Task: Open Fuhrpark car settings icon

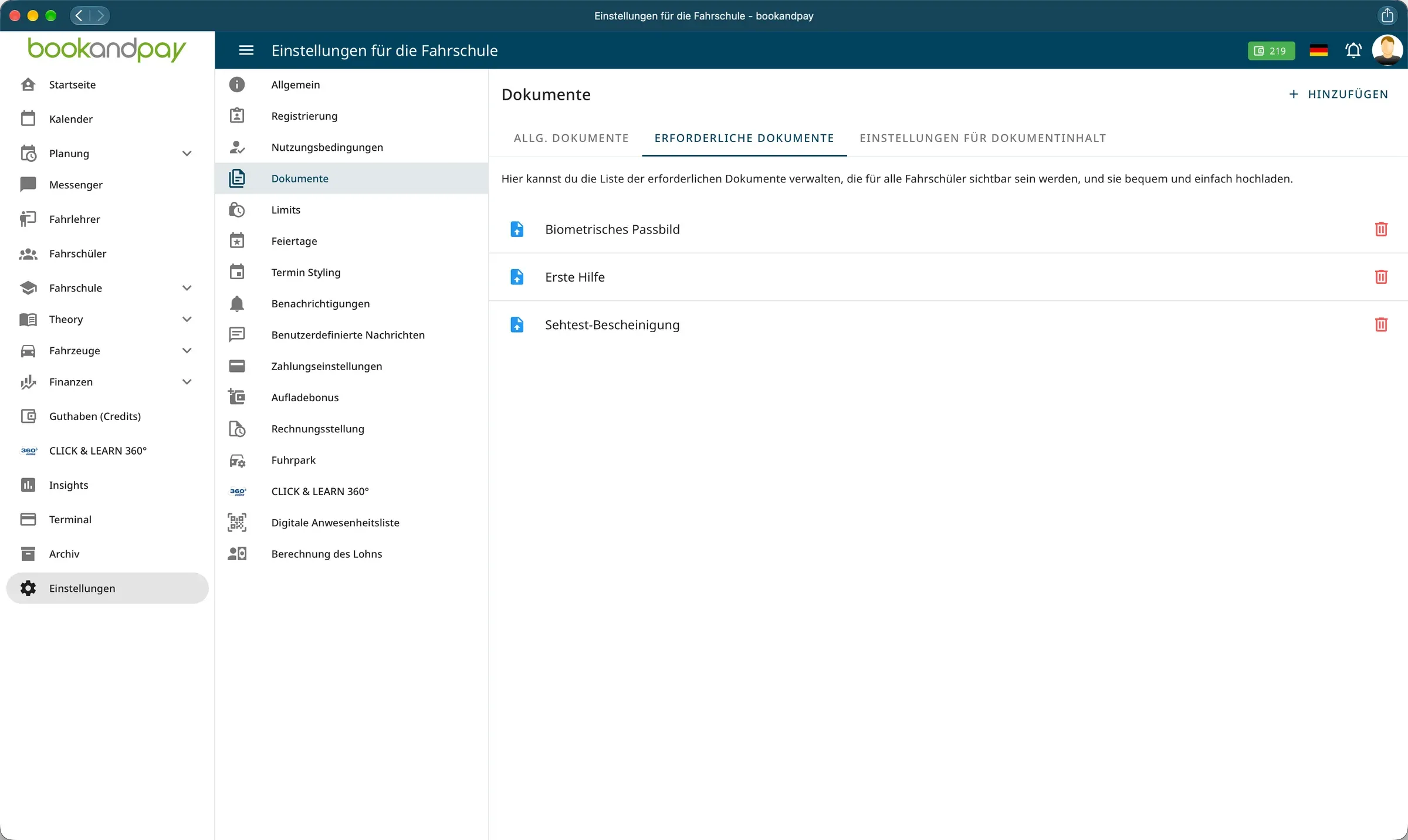Action: click(x=237, y=460)
